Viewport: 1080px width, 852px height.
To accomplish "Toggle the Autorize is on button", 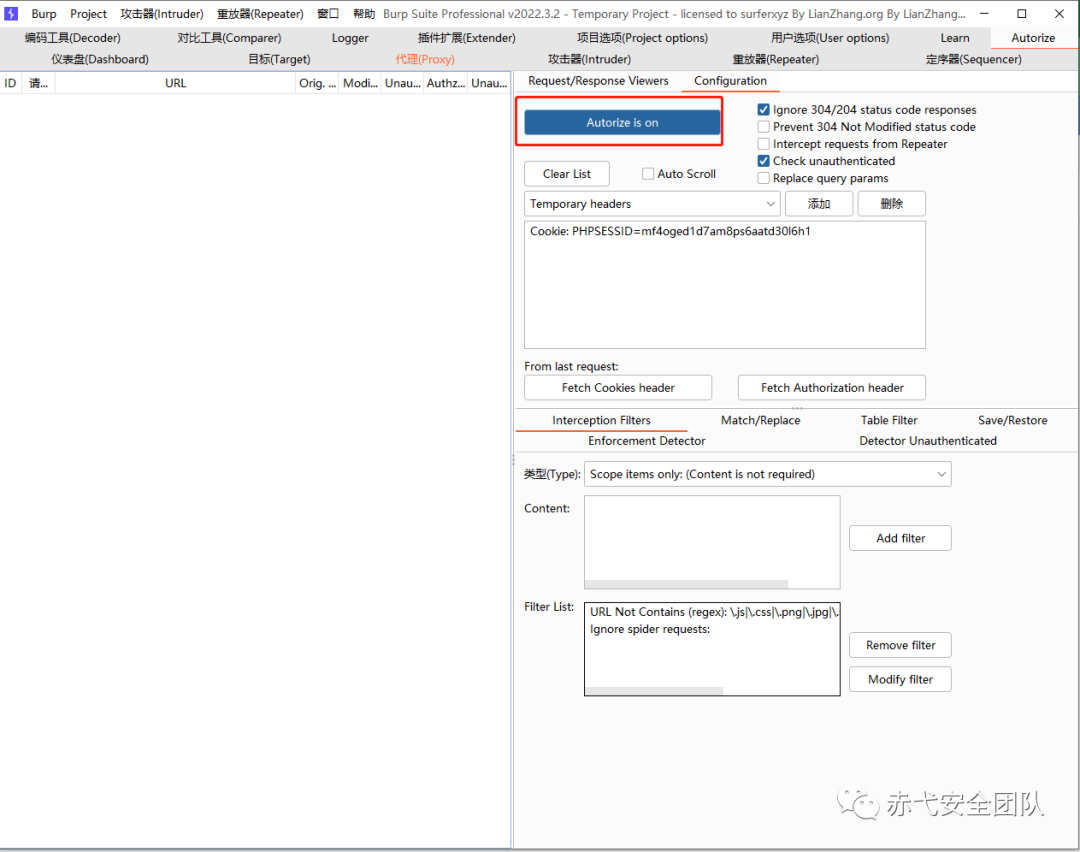I will [x=622, y=123].
